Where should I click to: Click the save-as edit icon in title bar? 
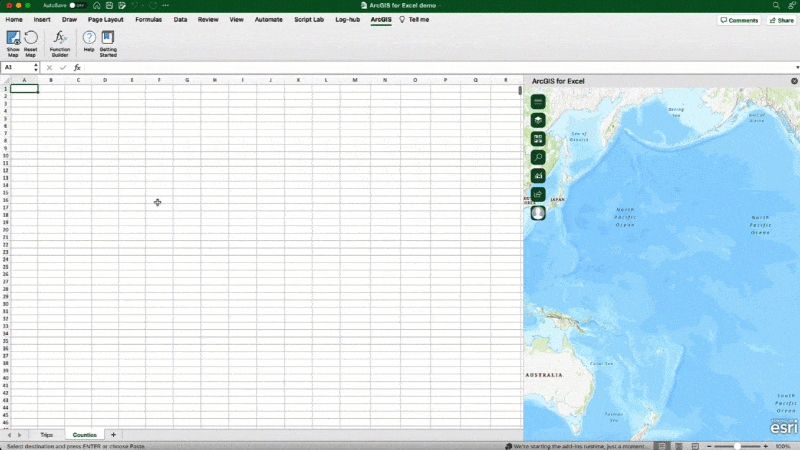coord(122,5)
